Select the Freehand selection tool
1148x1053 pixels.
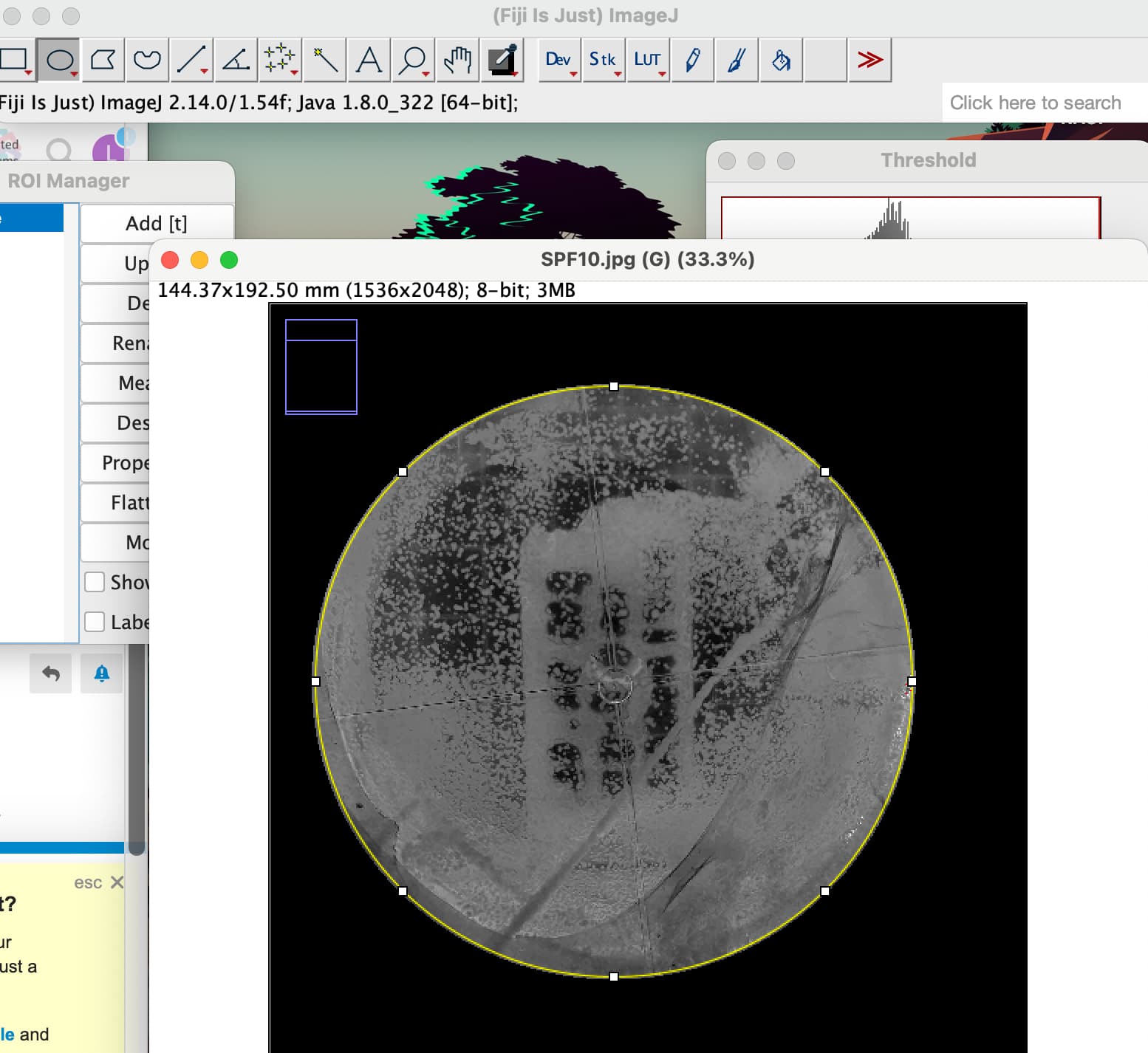coord(147,59)
